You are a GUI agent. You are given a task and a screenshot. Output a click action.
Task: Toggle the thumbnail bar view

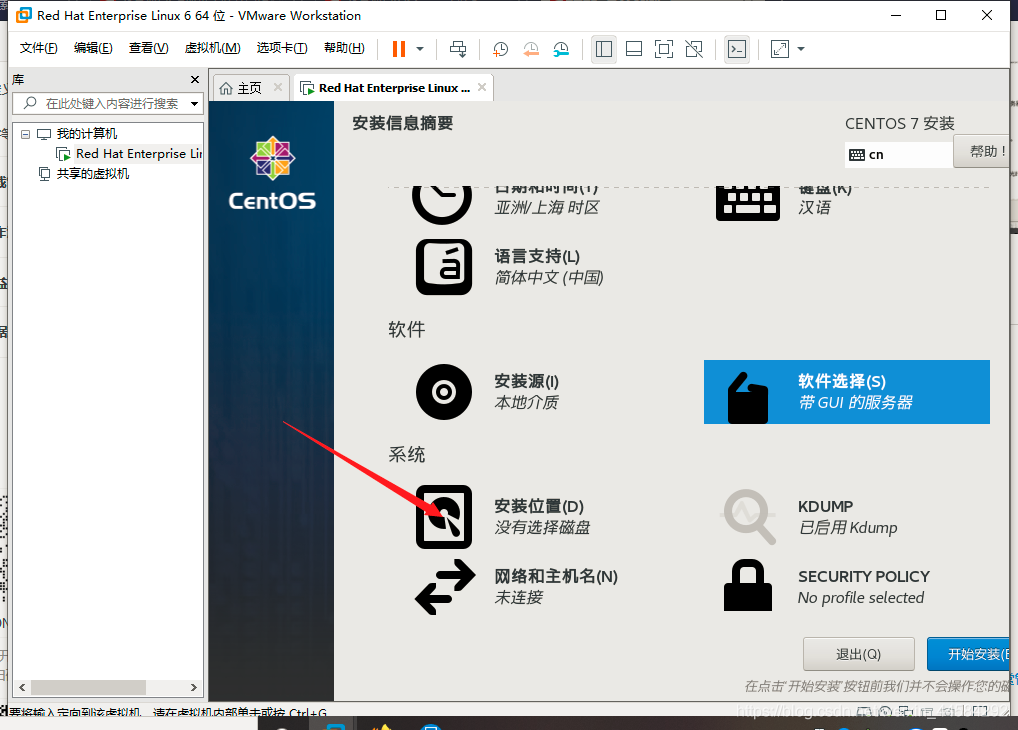[x=634, y=49]
